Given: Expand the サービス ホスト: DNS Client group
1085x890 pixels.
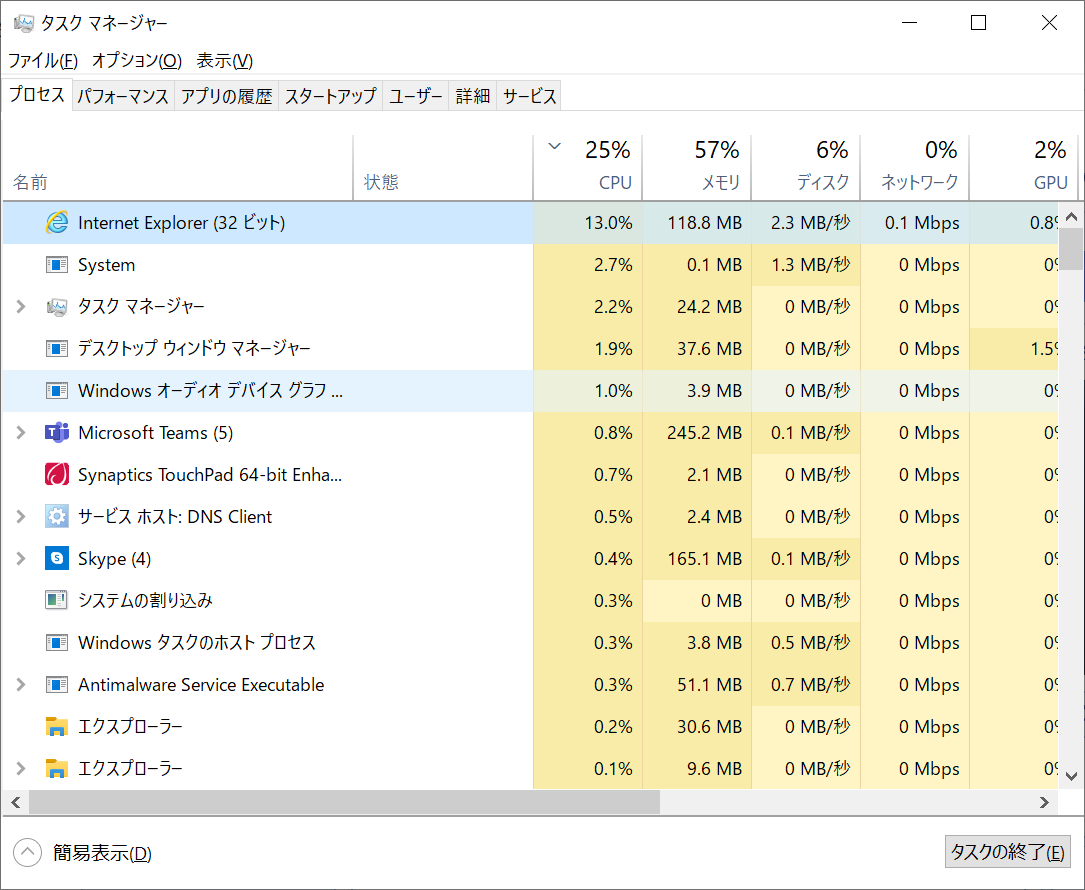Looking at the screenshot, I should point(21,517).
